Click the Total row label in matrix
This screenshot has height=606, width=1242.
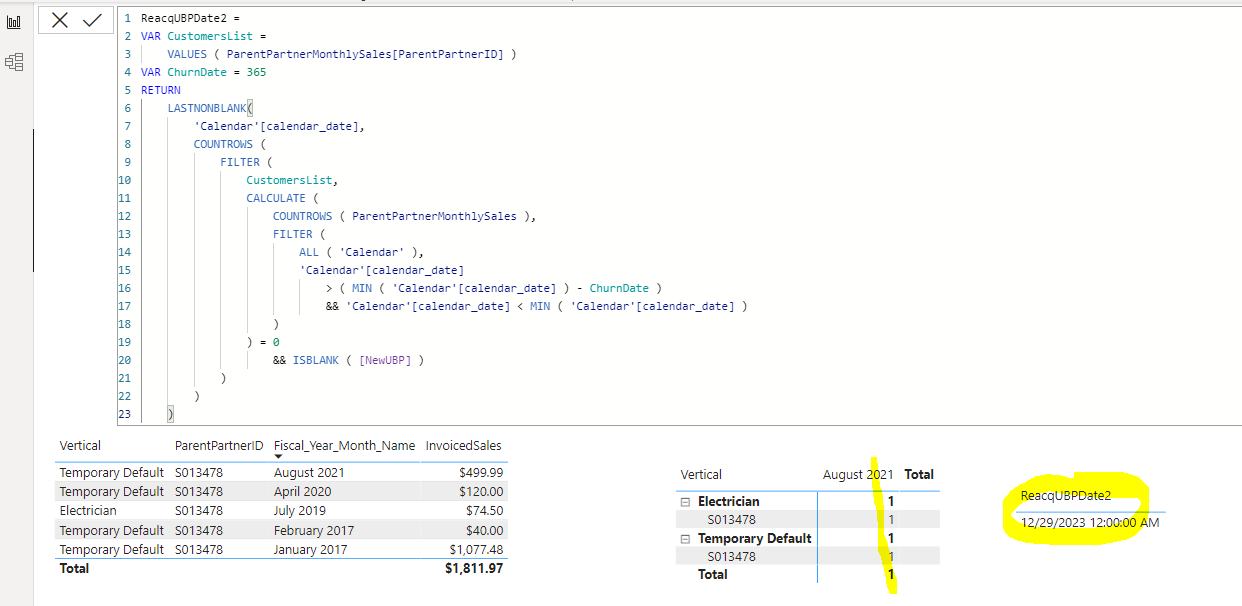point(712,575)
